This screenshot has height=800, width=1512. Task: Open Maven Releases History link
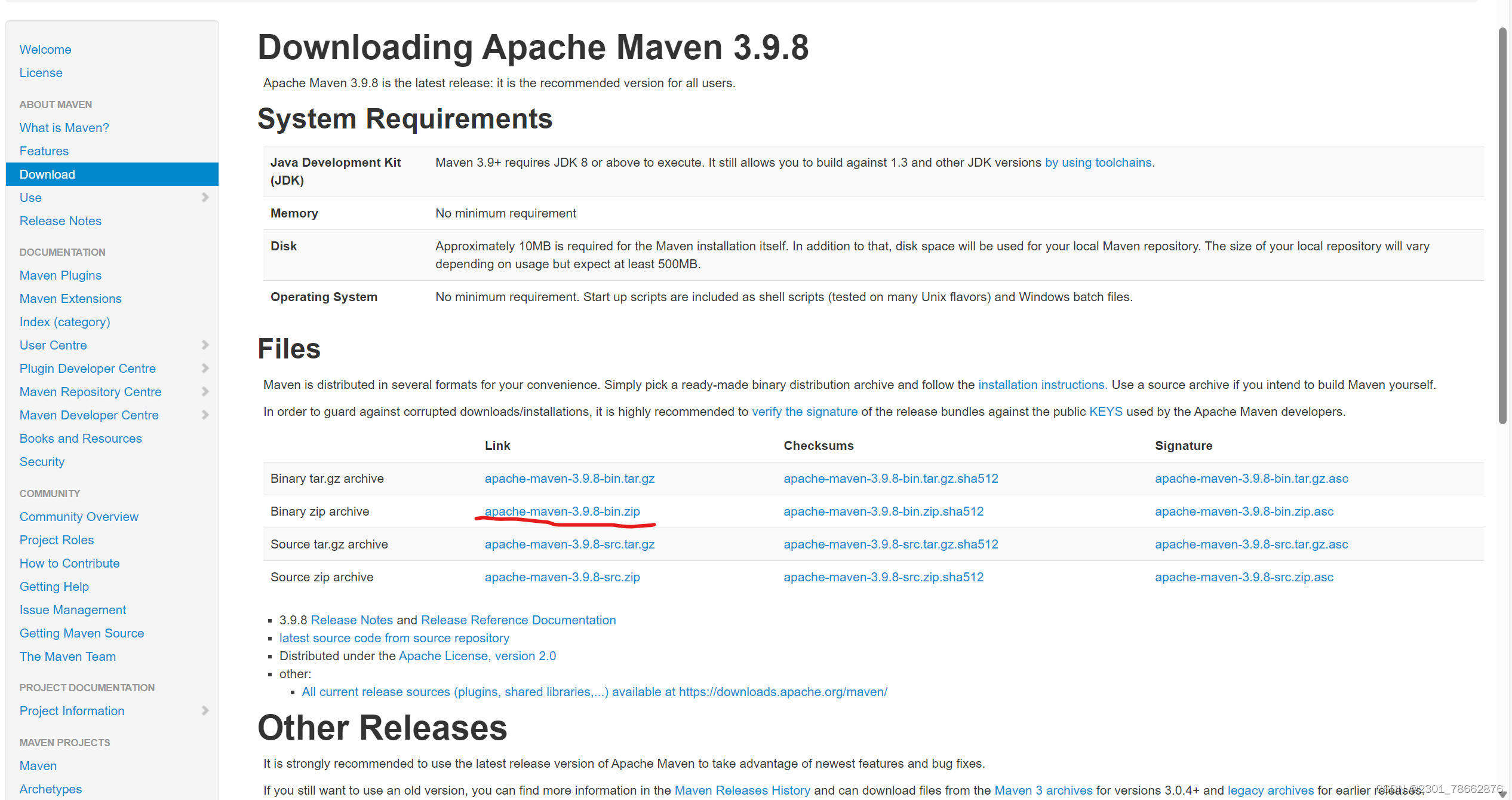742,790
